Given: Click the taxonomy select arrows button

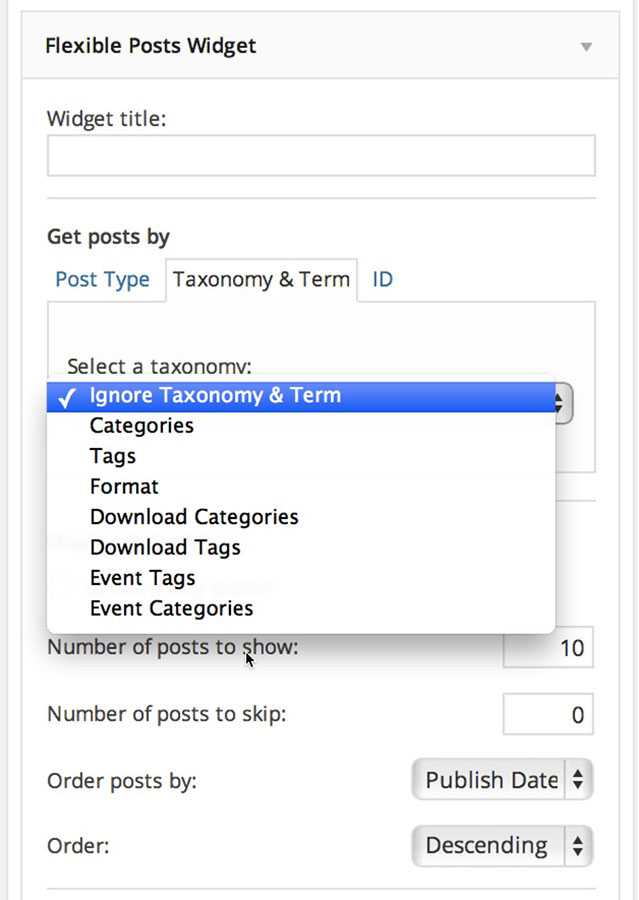Looking at the screenshot, I should point(562,402).
